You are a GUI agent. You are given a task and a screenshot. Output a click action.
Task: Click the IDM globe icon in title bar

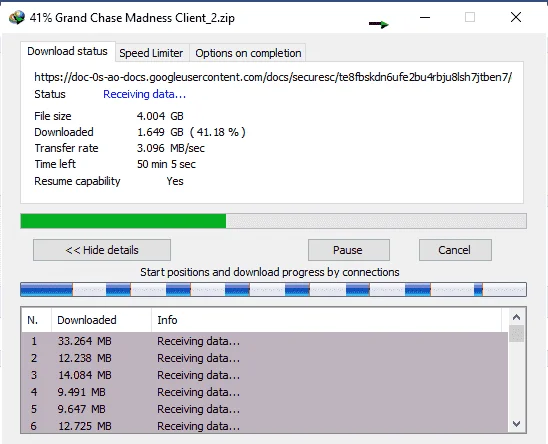[x=17, y=17]
